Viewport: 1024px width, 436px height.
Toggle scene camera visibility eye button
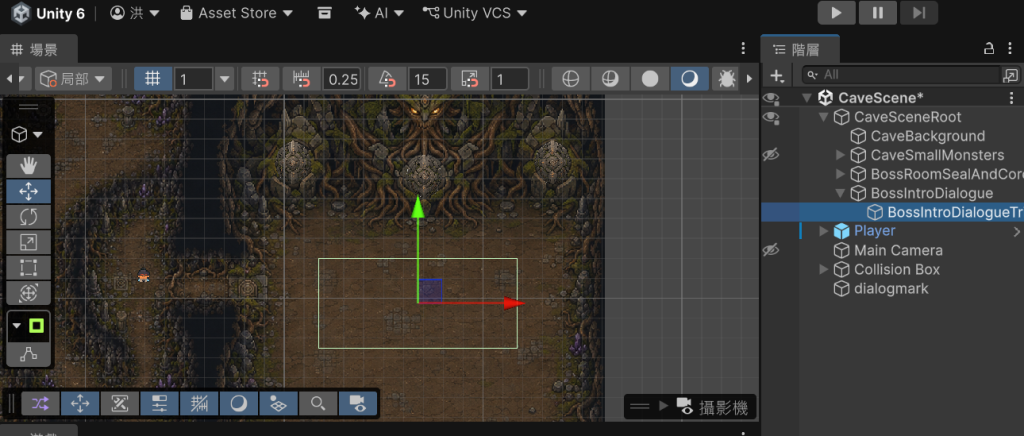point(358,404)
